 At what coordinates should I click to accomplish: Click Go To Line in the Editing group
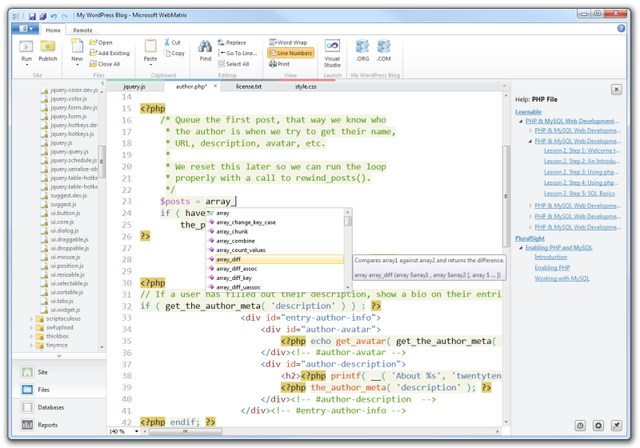click(238, 53)
